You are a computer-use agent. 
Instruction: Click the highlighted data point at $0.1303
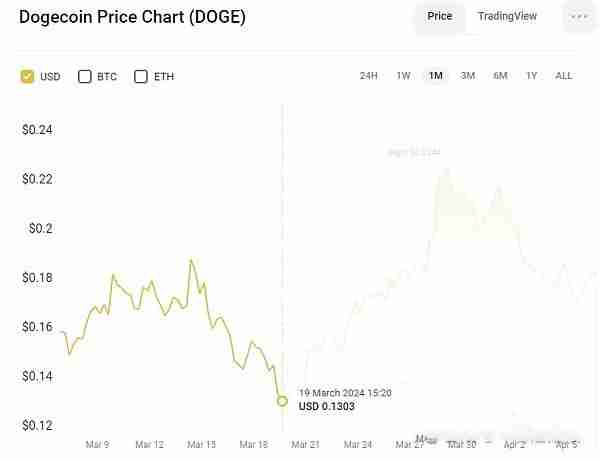pos(282,401)
